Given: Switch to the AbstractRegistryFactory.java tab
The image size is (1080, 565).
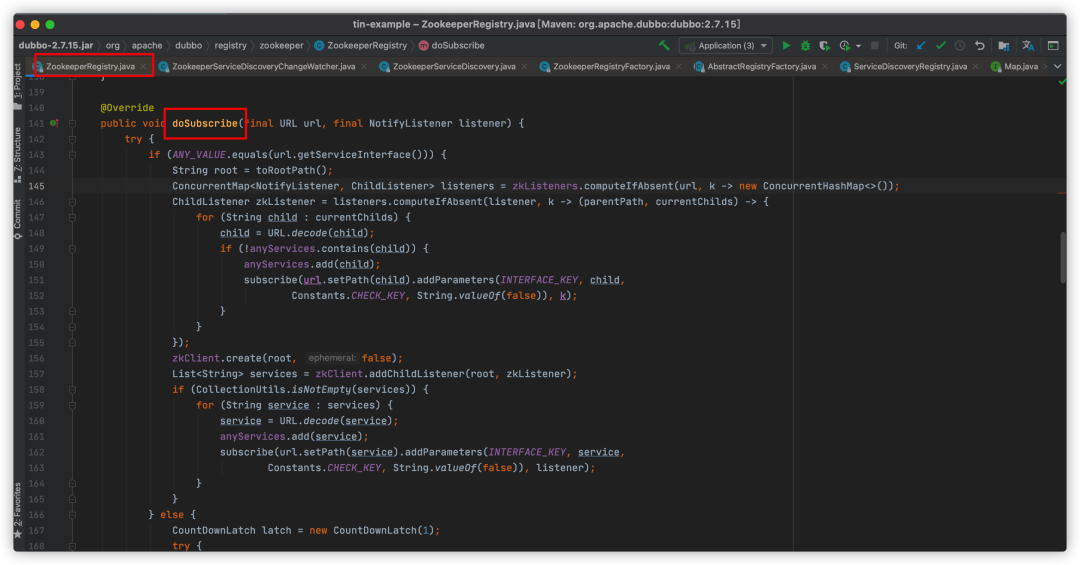Looking at the screenshot, I should (x=761, y=66).
